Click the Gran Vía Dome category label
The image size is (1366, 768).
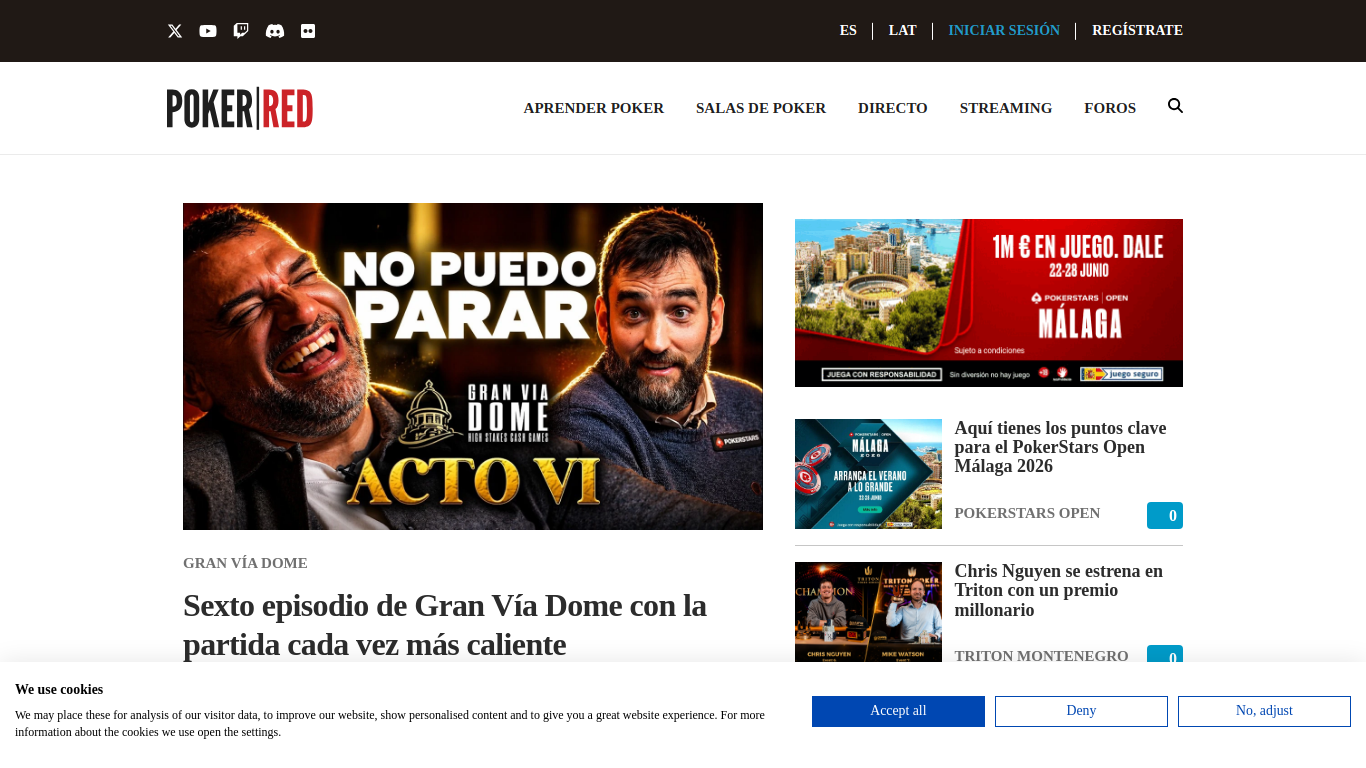click(245, 563)
